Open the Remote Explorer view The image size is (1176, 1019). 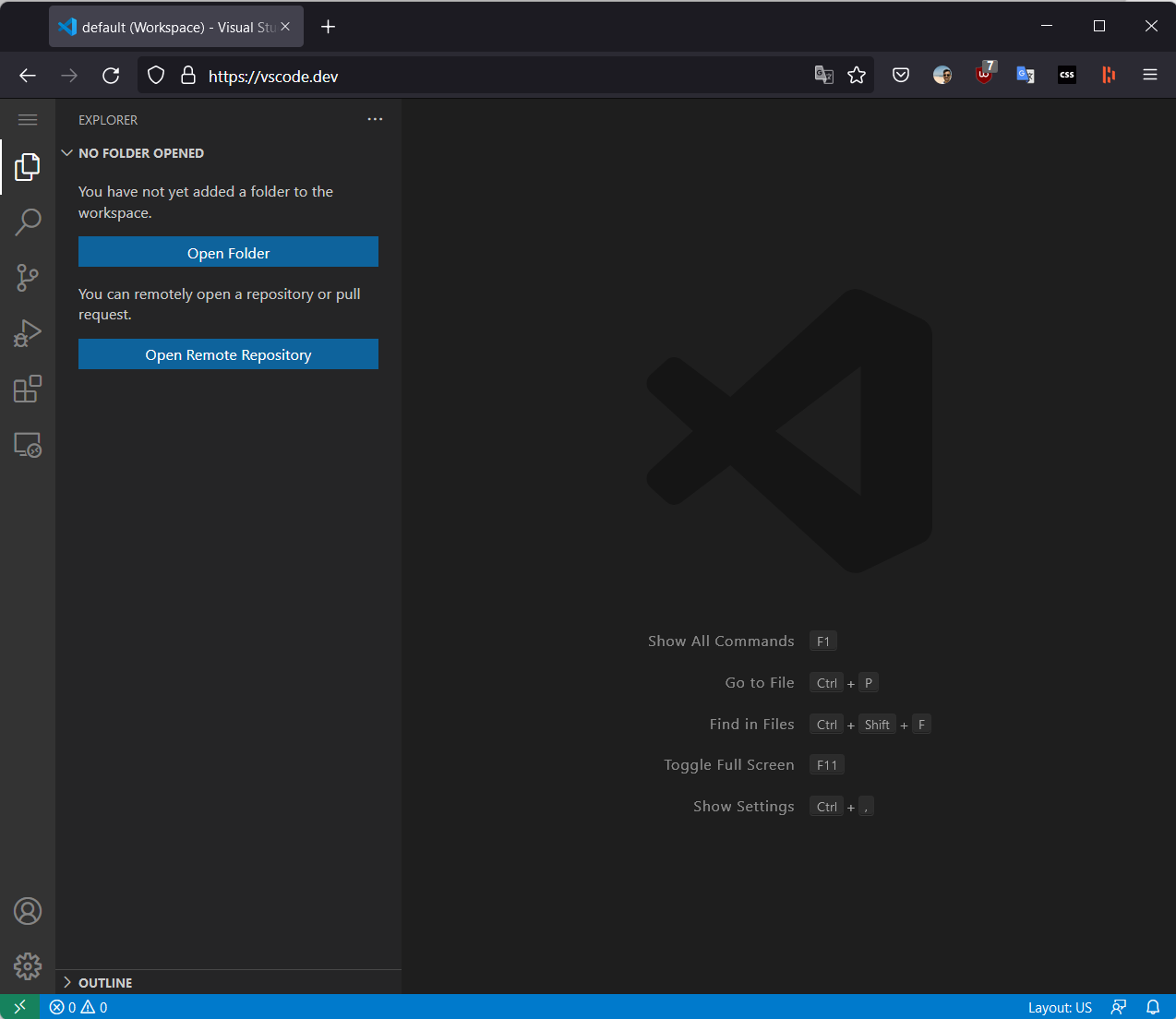(x=28, y=445)
